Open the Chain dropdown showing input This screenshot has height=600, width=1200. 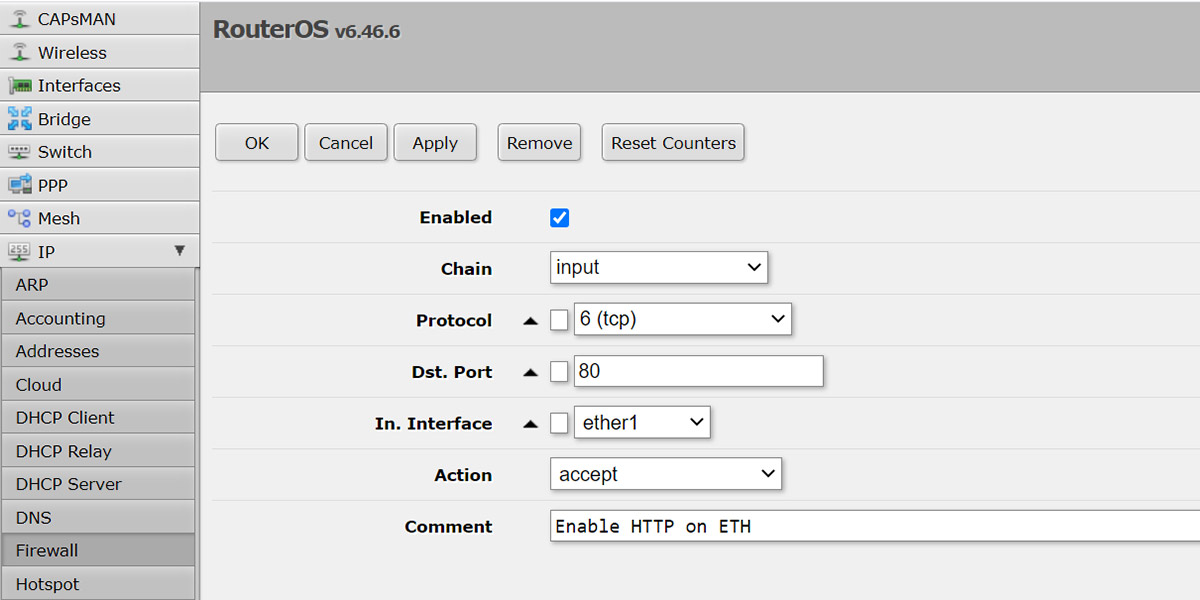pyautogui.click(x=658, y=267)
